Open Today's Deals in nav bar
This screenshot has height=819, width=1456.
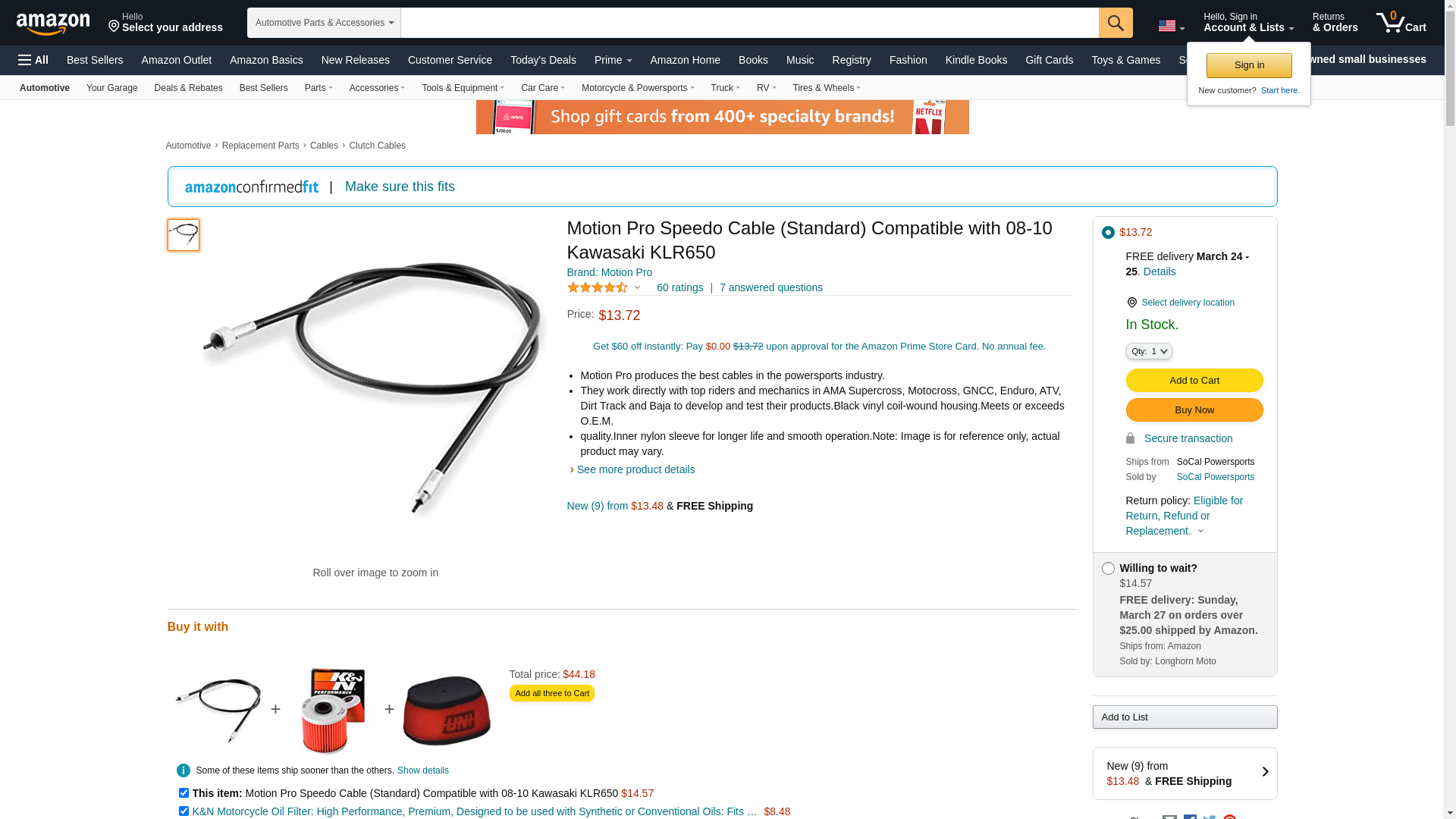(543, 60)
